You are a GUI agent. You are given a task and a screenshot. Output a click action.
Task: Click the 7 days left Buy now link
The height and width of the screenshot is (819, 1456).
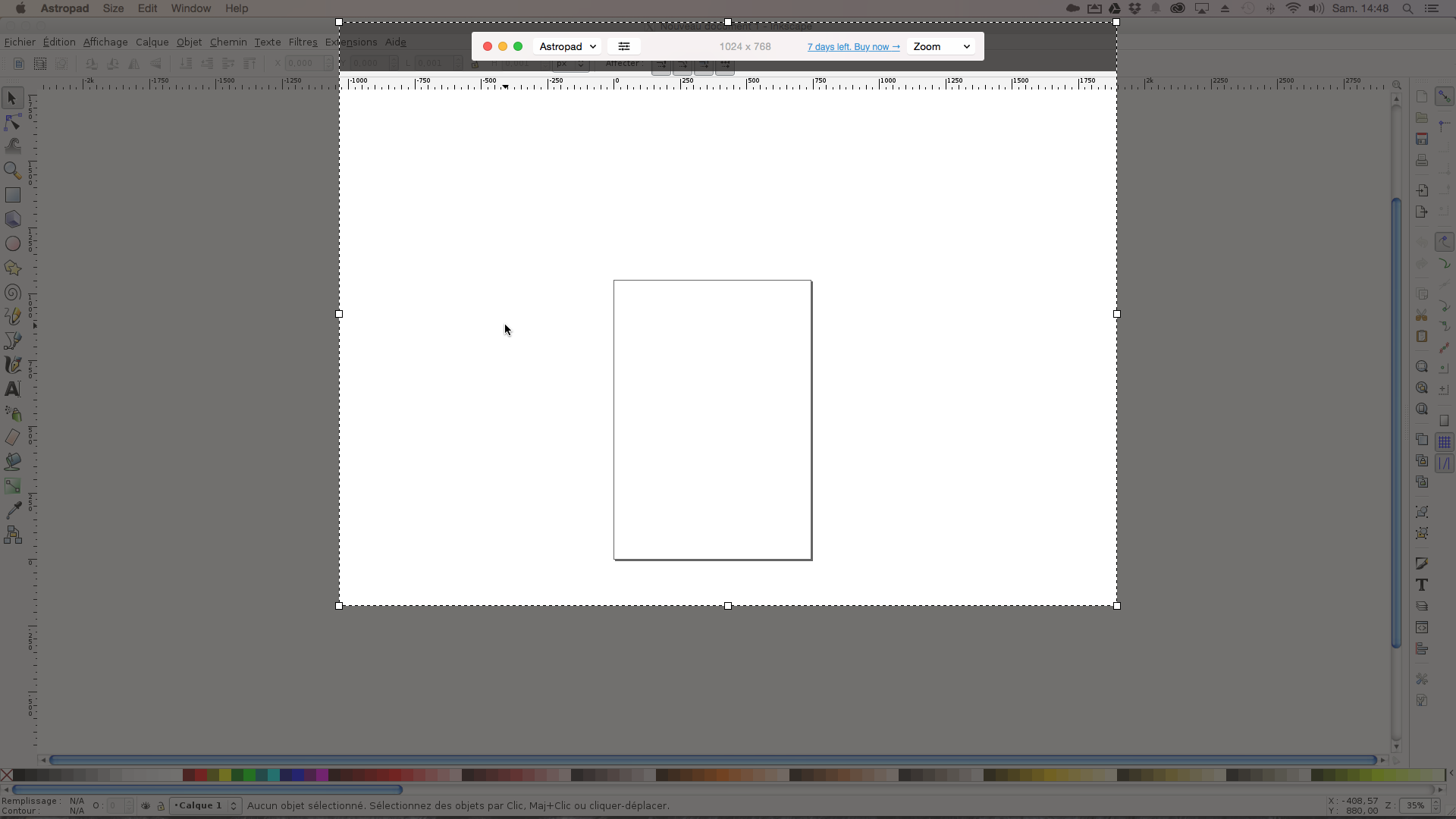tap(853, 47)
